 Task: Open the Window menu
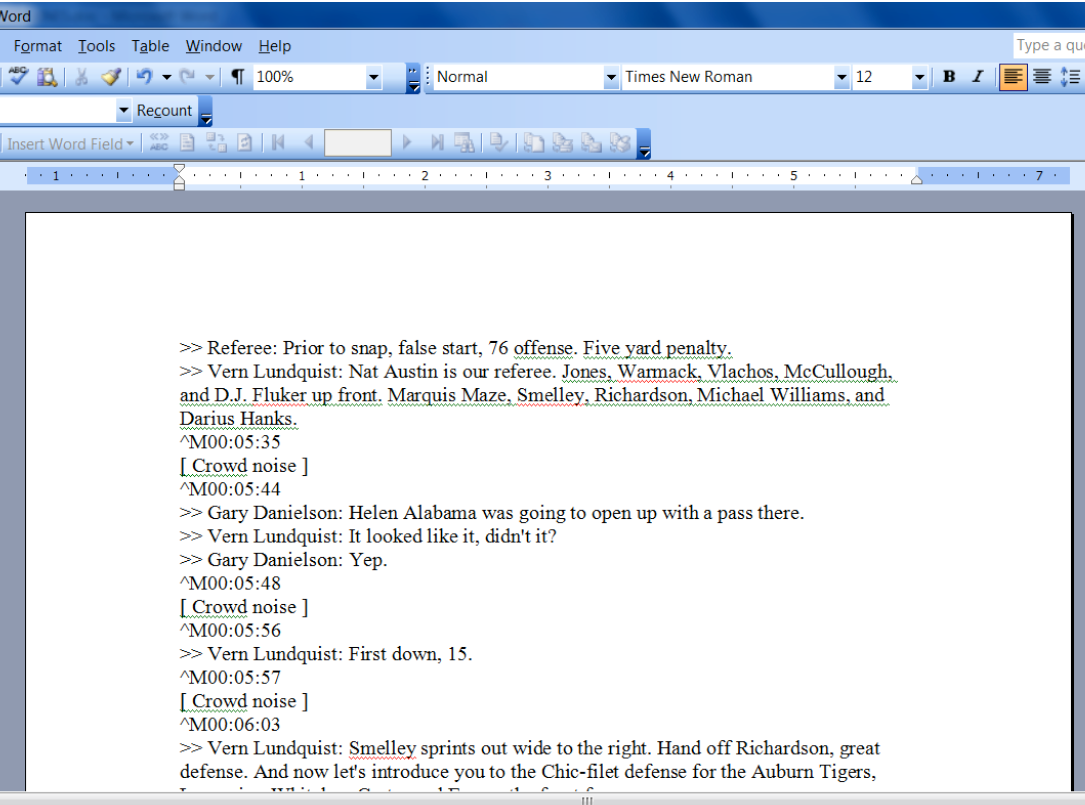coord(214,46)
